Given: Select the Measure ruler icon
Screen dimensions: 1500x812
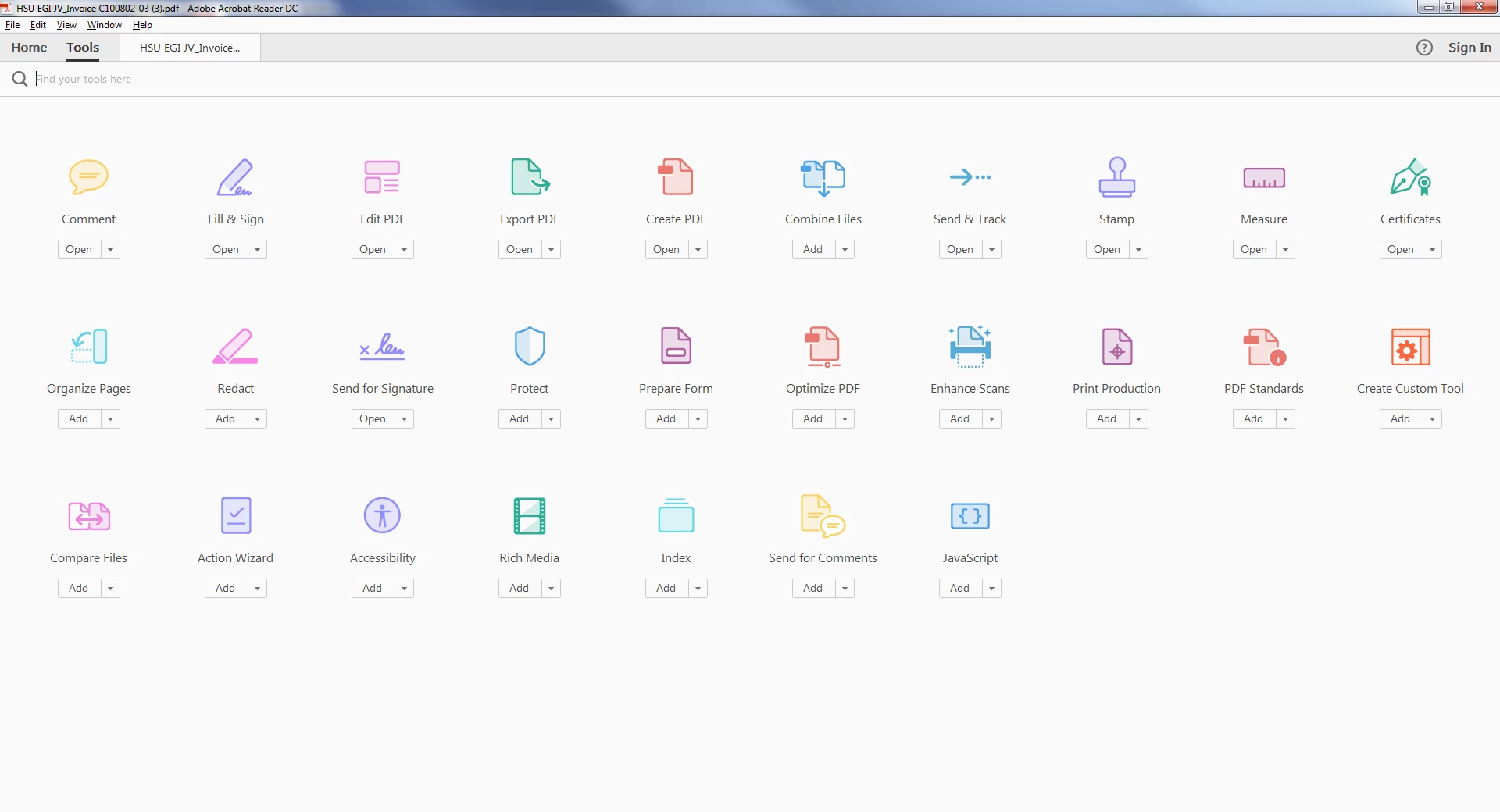Looking at the screenshot, I should click(1263, 178).
